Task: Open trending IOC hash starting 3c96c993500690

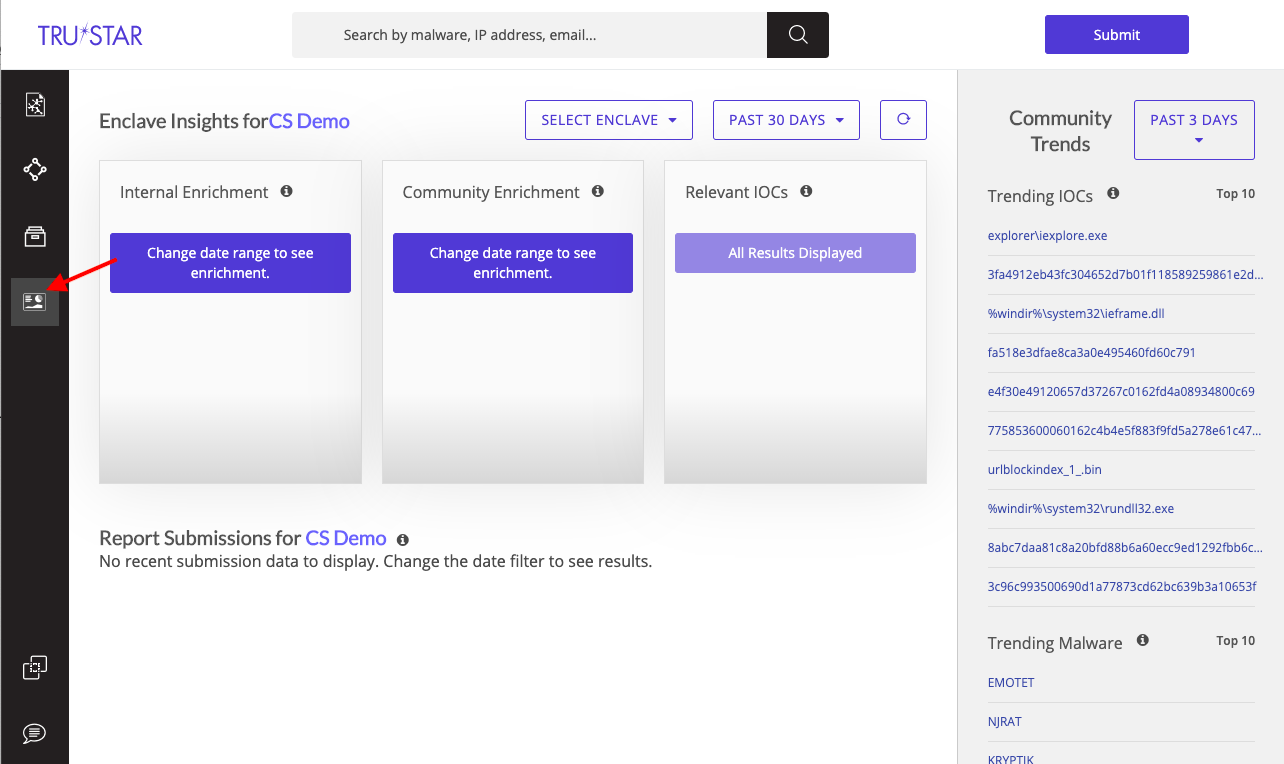Action: click(1122, 586)
